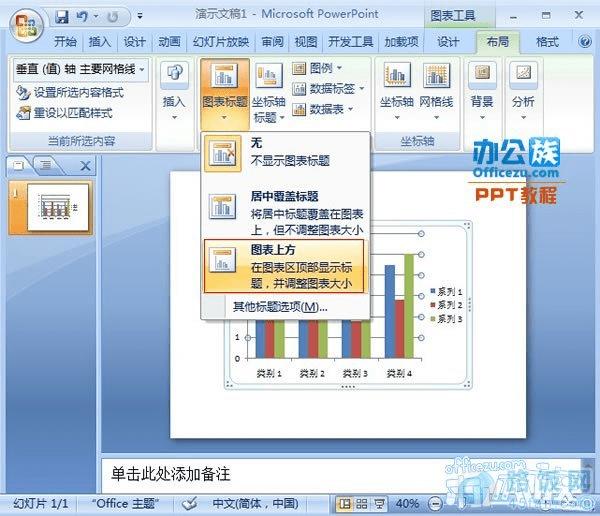This screenshot has height=516, width=600.
Task: Open the 加载项 tab
Action: [401, 41]
